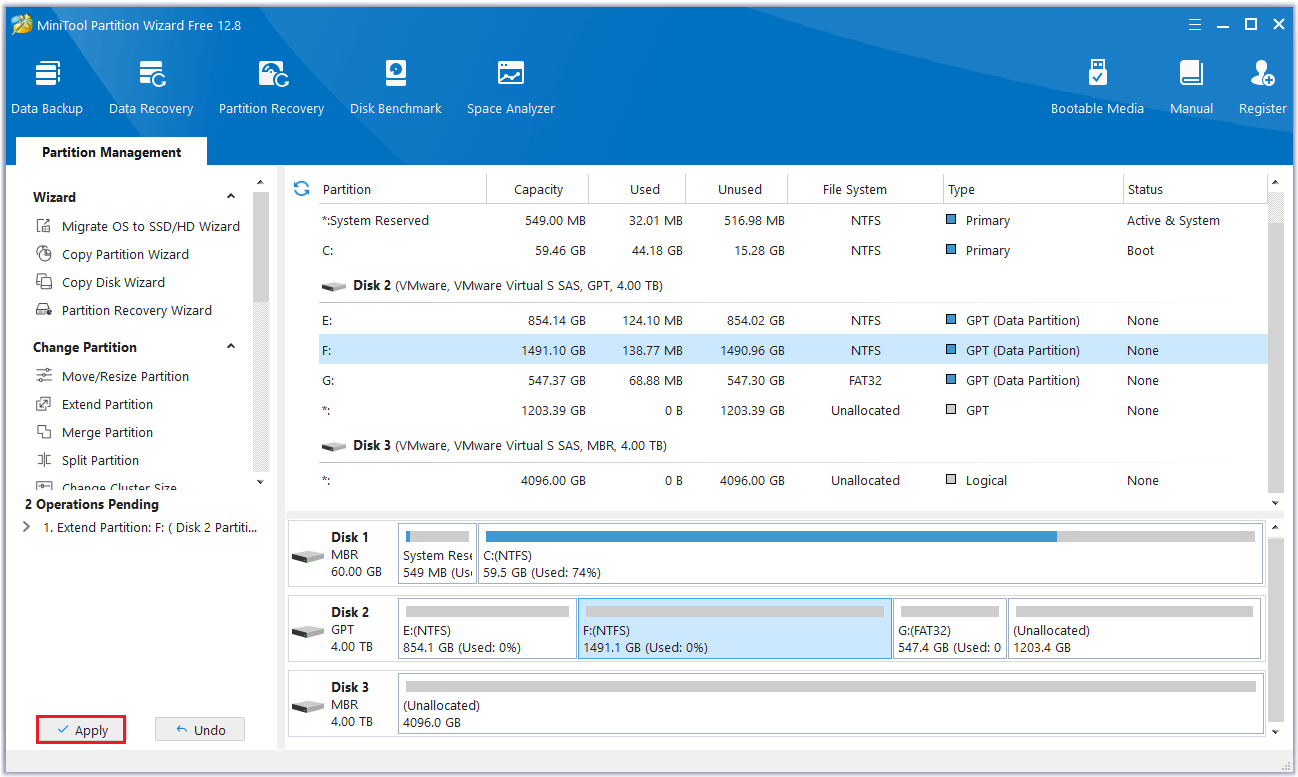The height and width of the screenshot is (777, 1298).
Task: Click the partition list scrollbar up arrow
Action: tap(1275, 183)
